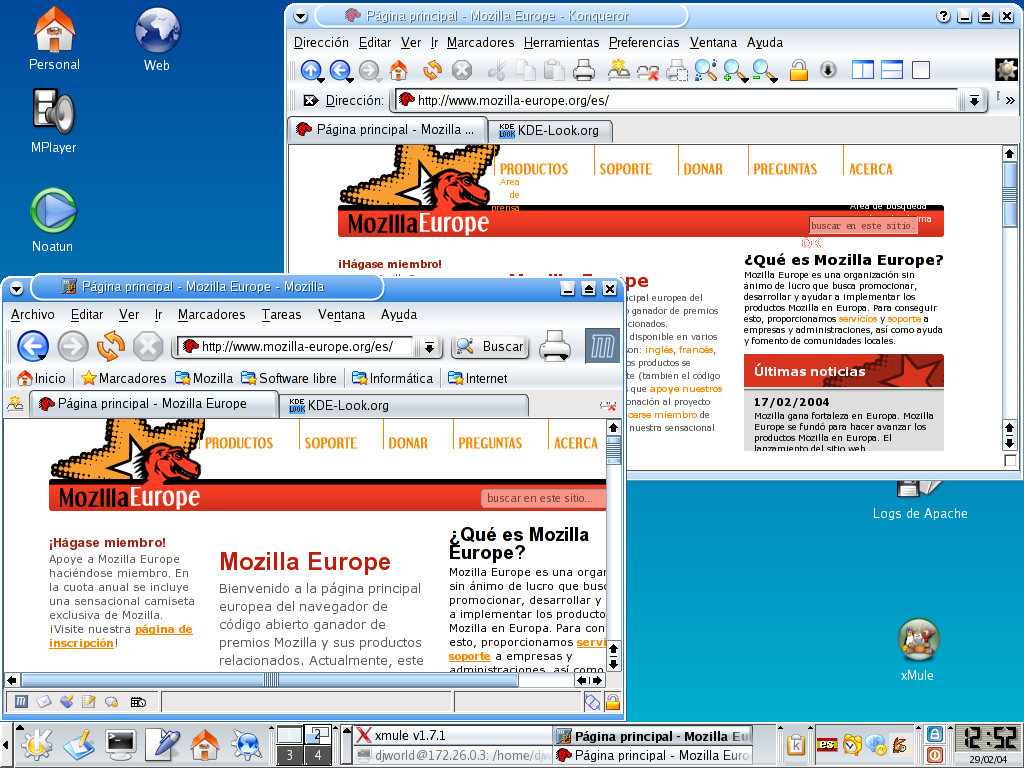Click Konqueror's find-in-page magnifier icon
Screen dimensions: 1024x768
click(705, 70)
